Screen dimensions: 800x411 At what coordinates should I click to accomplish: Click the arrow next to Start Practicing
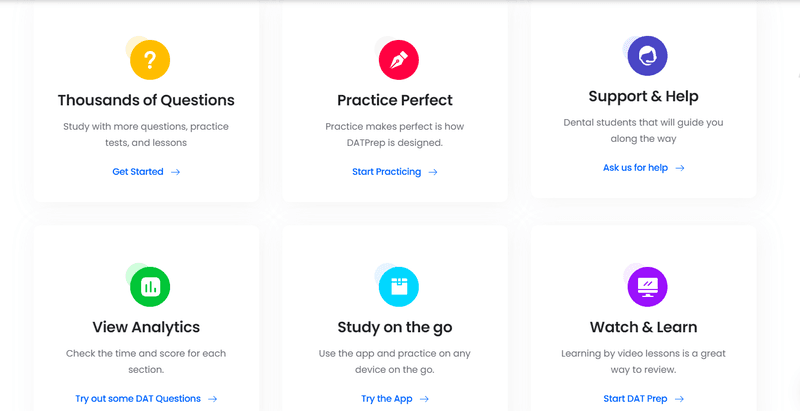[x=433, y=172]
